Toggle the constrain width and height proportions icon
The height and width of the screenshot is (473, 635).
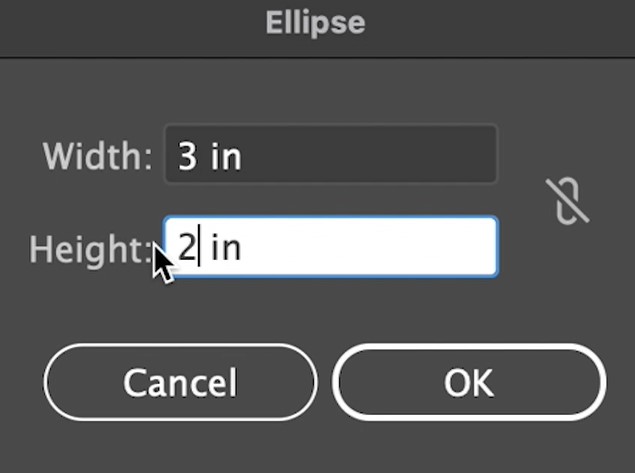coord(567,201)
